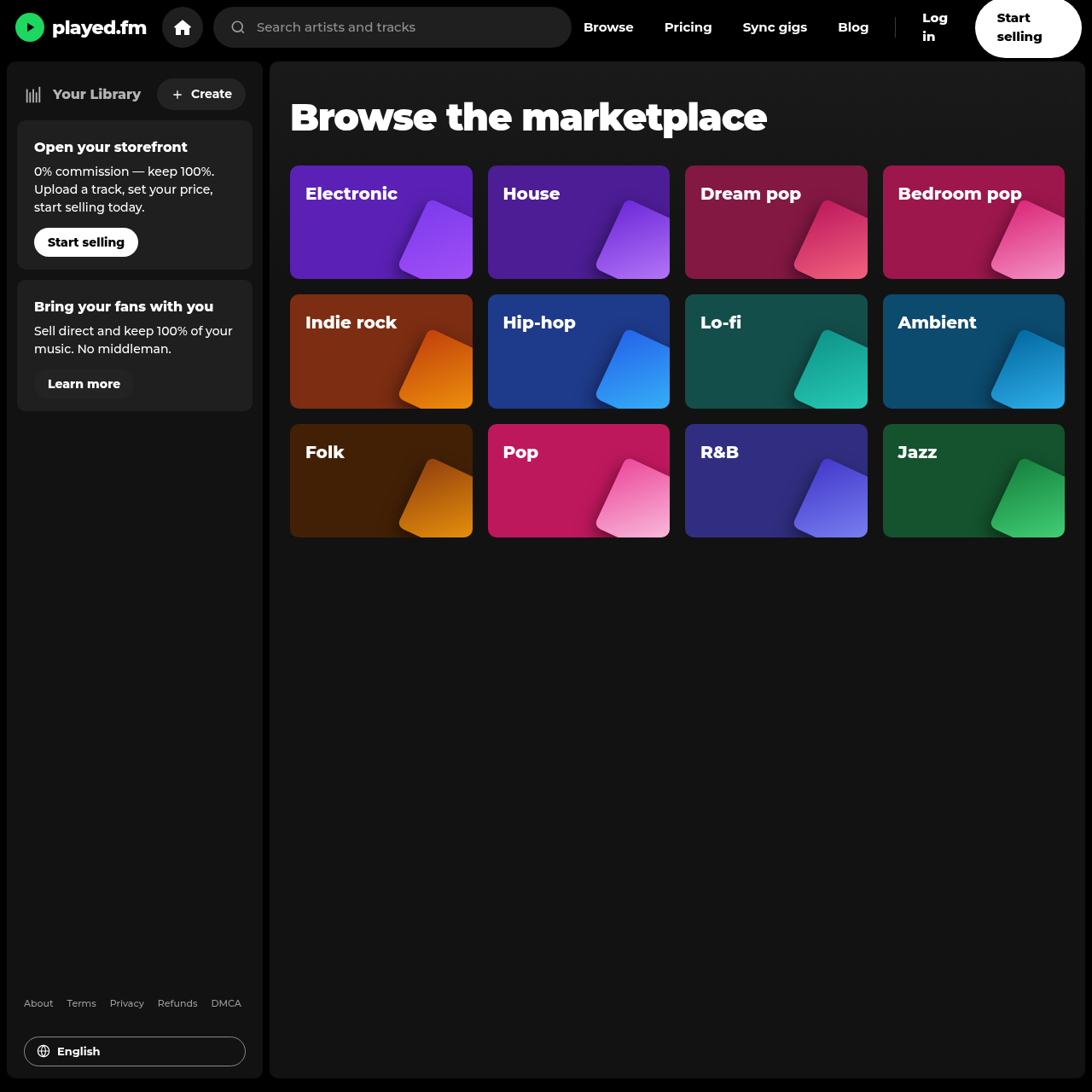1092x1092 pixels.
Task: Click Start selling in storefront card
Action: 86,242
